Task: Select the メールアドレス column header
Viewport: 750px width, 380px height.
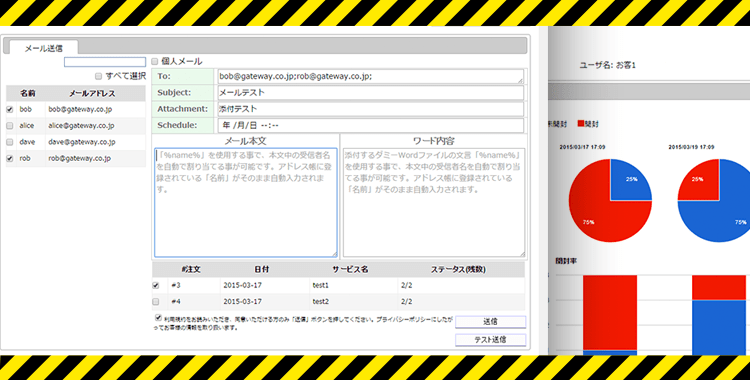Action: click(x=92, y=93)
